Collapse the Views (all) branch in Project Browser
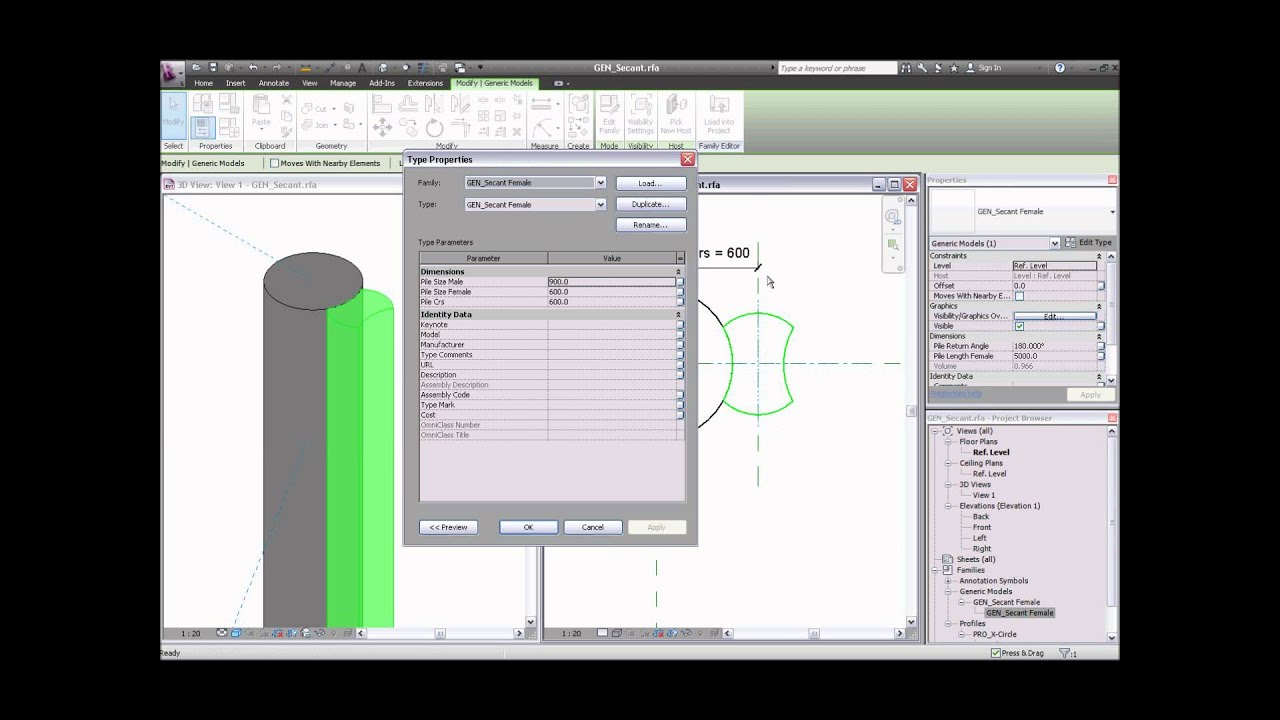This screenshot has width=1280, height=720. [x=937, y=430]
